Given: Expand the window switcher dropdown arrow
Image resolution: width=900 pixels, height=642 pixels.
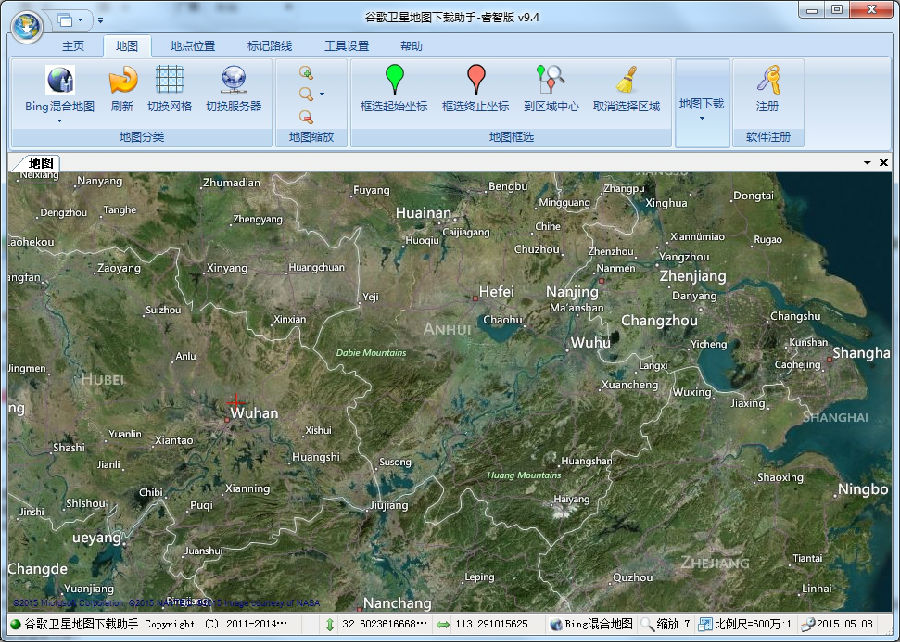Looking at the screenshot, I should pos(80,21).
